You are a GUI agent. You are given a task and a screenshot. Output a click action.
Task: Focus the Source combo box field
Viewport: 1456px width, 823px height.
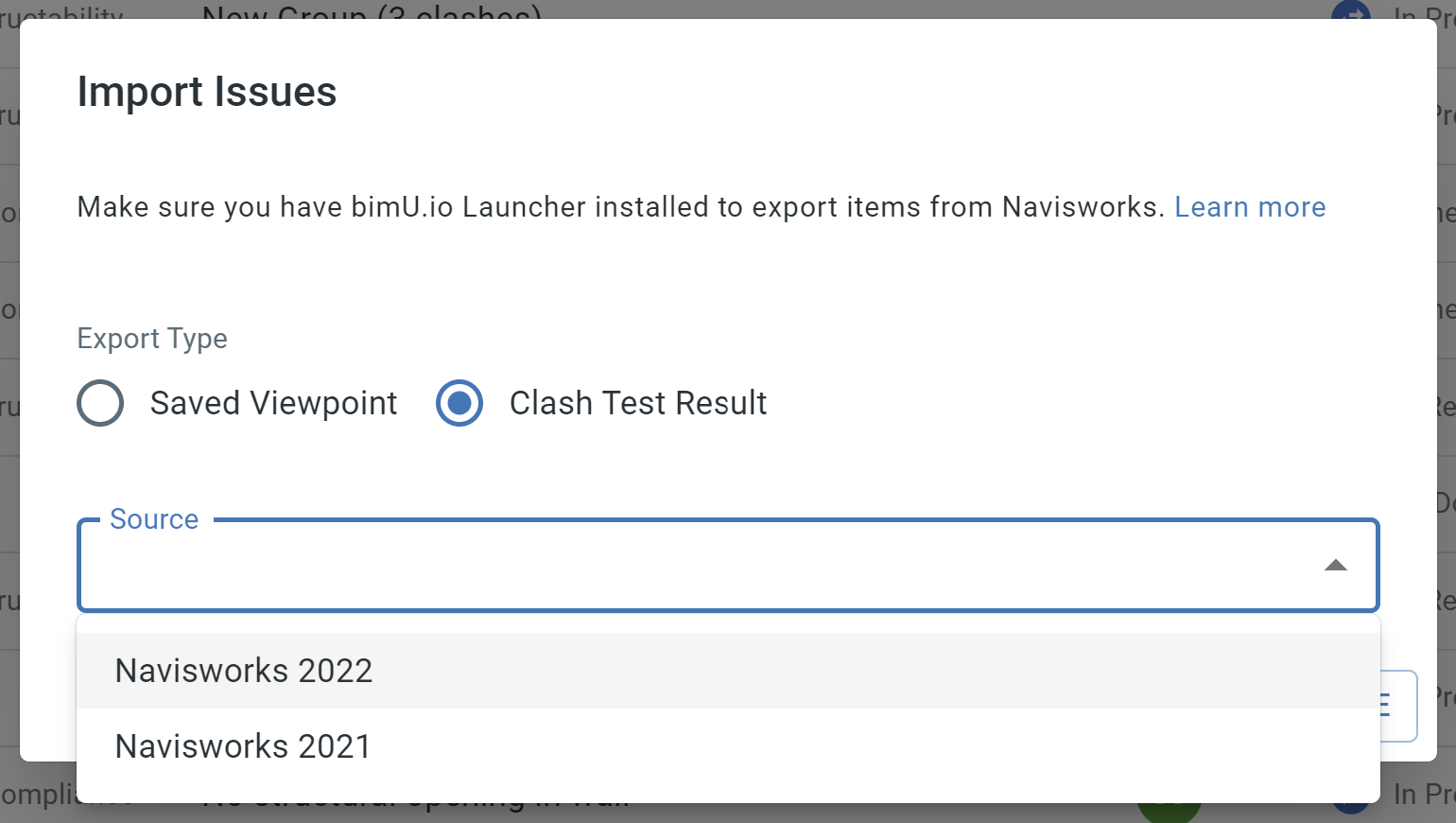tap(728, 565)
